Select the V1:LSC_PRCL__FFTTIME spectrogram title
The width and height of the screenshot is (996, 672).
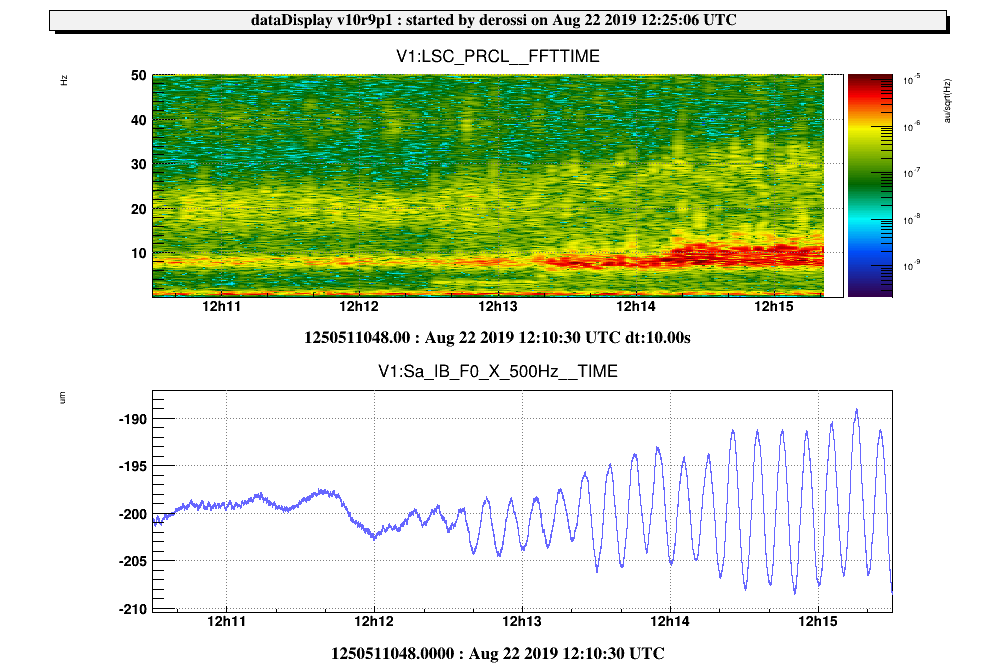pos(497,57)
